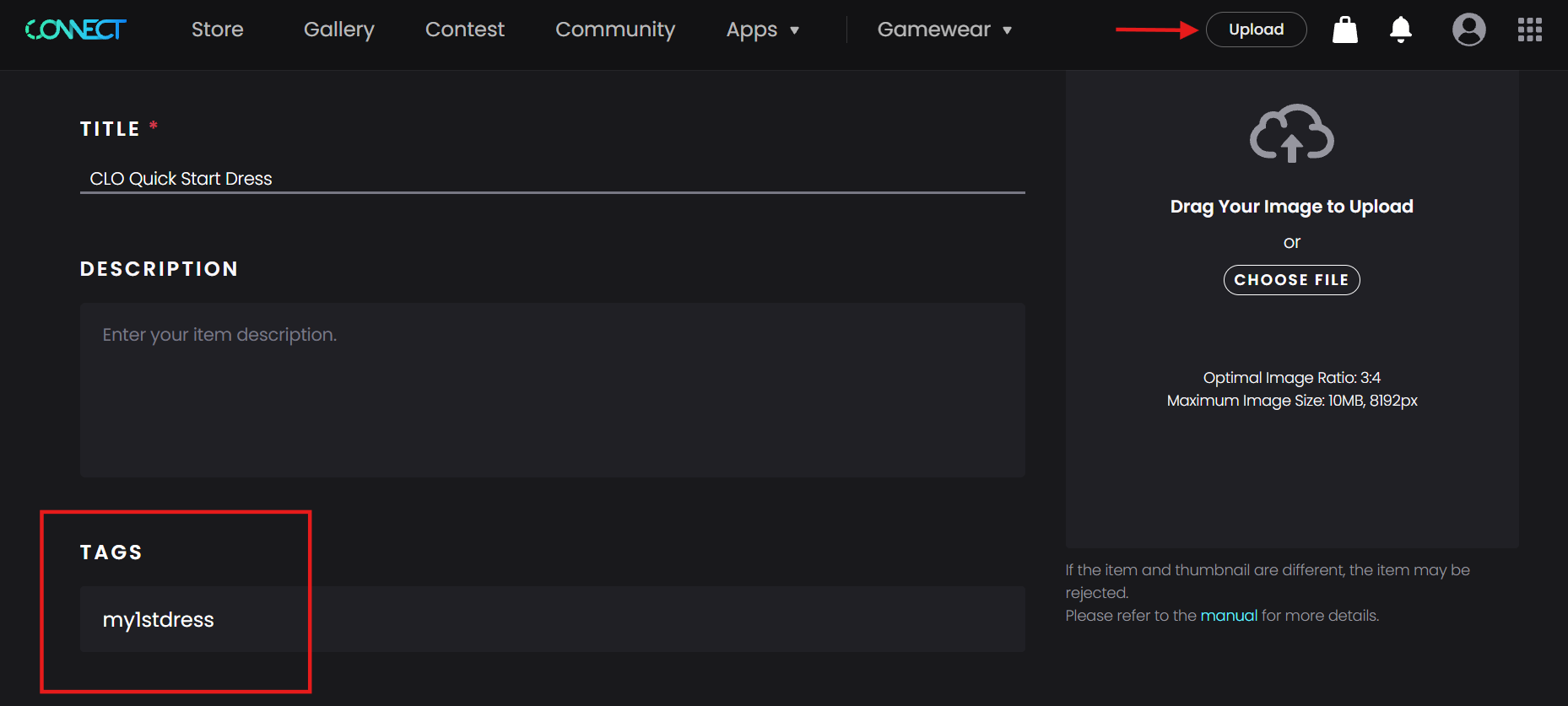Click the Title field with CLO Quick Start Dress
The width and height of the screenshot is (1568, 706).
pos(553,179)
